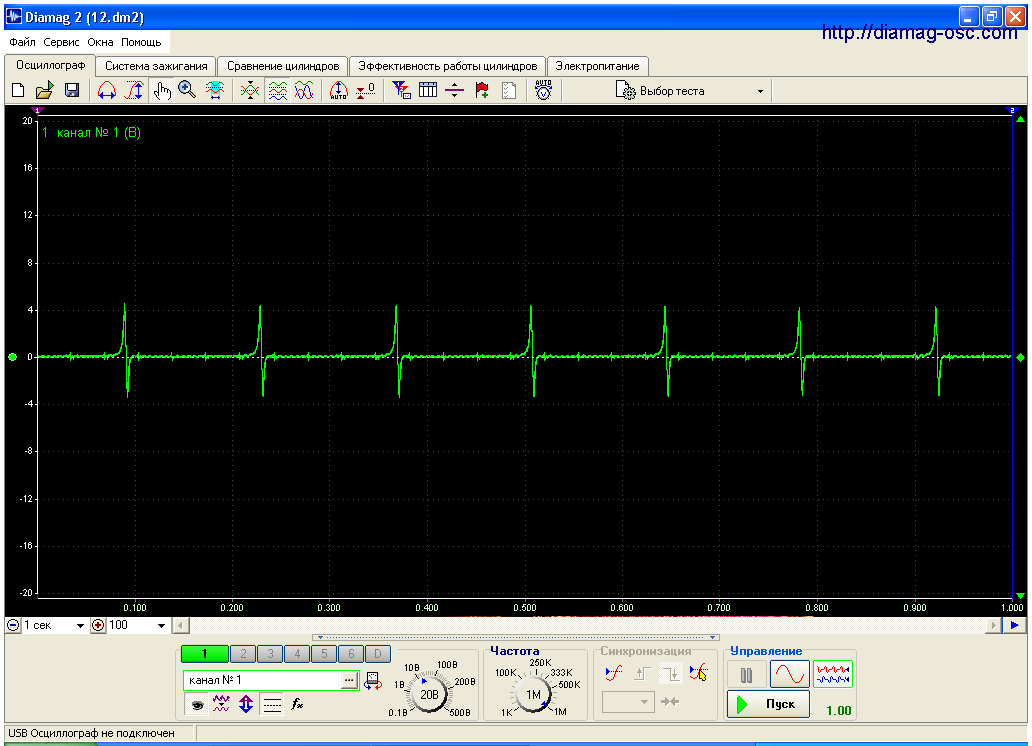Click the ellipsis button beside канал № 1
The height and width of the screenshot is (746, 1032).
[x=349, y=680]
